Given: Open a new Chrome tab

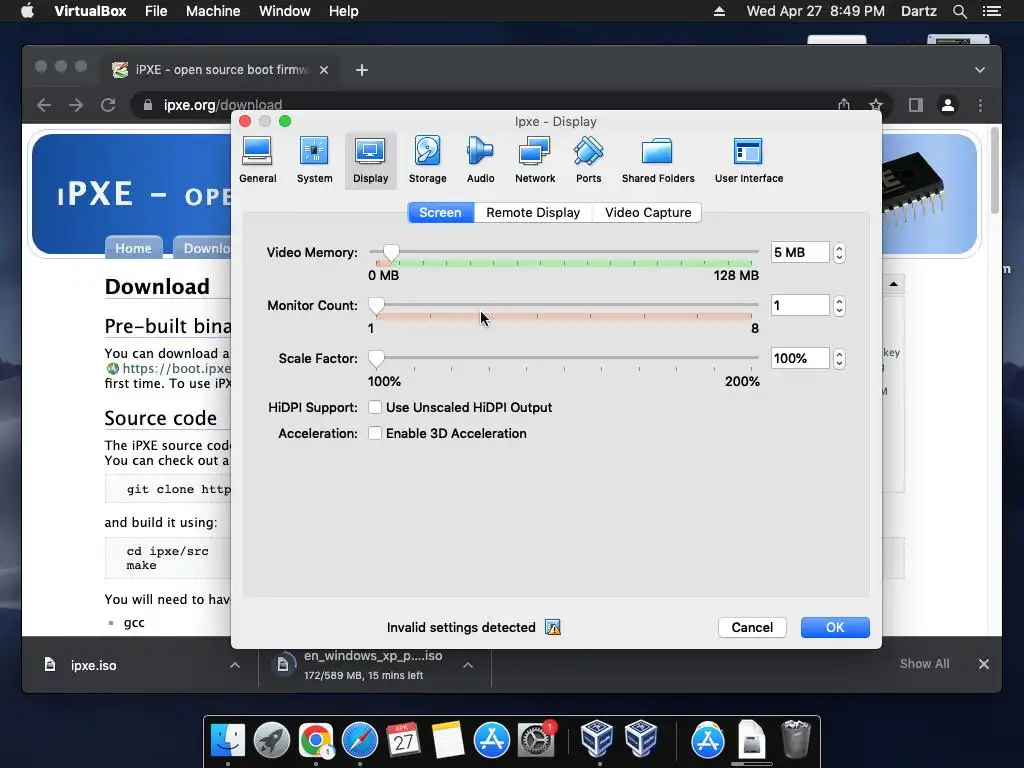Looking at the screenshot, I should [362, 70].
